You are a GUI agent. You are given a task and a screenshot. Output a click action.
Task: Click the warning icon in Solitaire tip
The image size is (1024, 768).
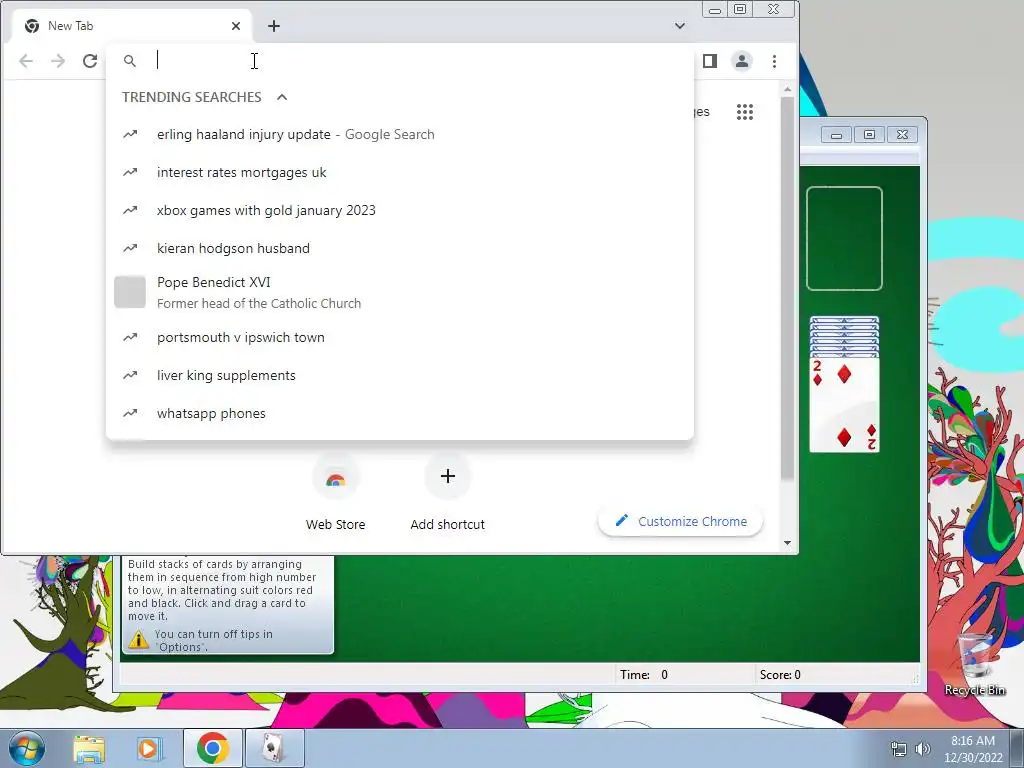tap(138, 639)
